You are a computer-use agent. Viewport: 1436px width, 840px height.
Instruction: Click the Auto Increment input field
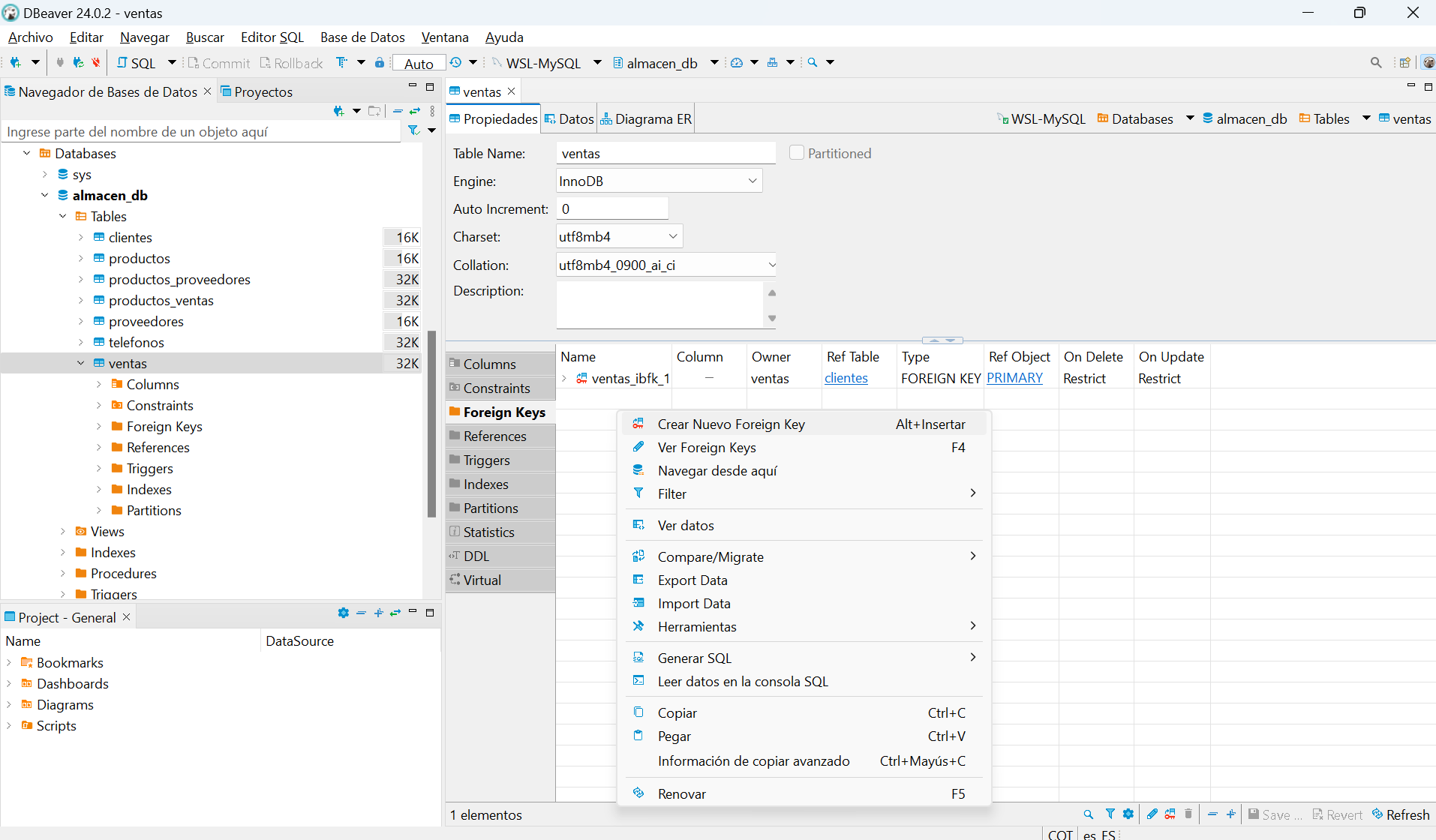(612, 208)
